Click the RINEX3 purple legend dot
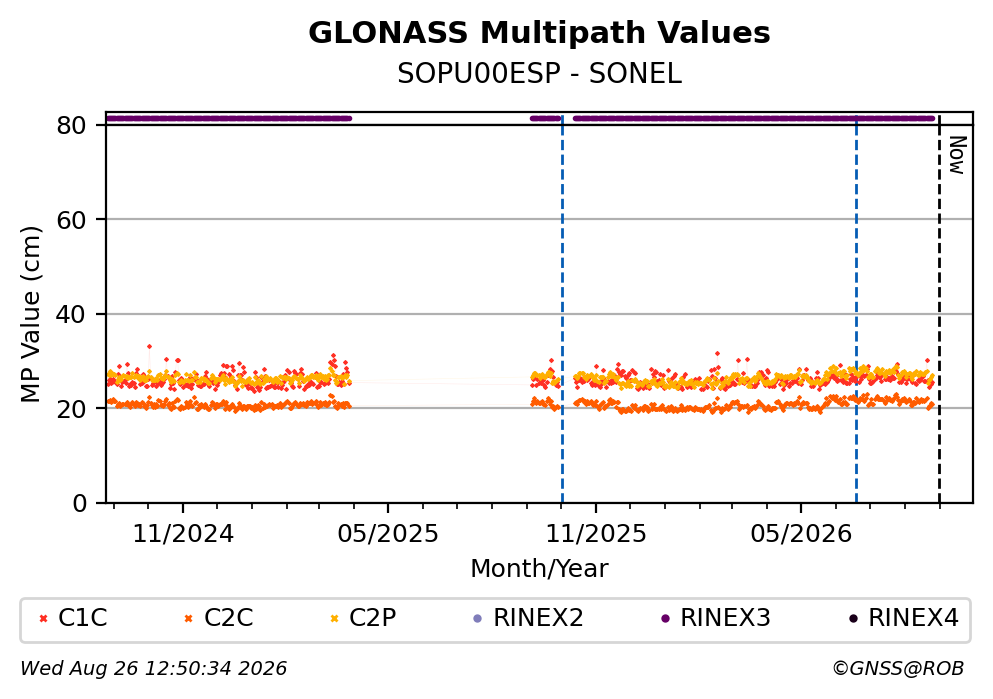The width and height of the screenshot is (993, 699). pyautogui.click(x=665, y=619)
